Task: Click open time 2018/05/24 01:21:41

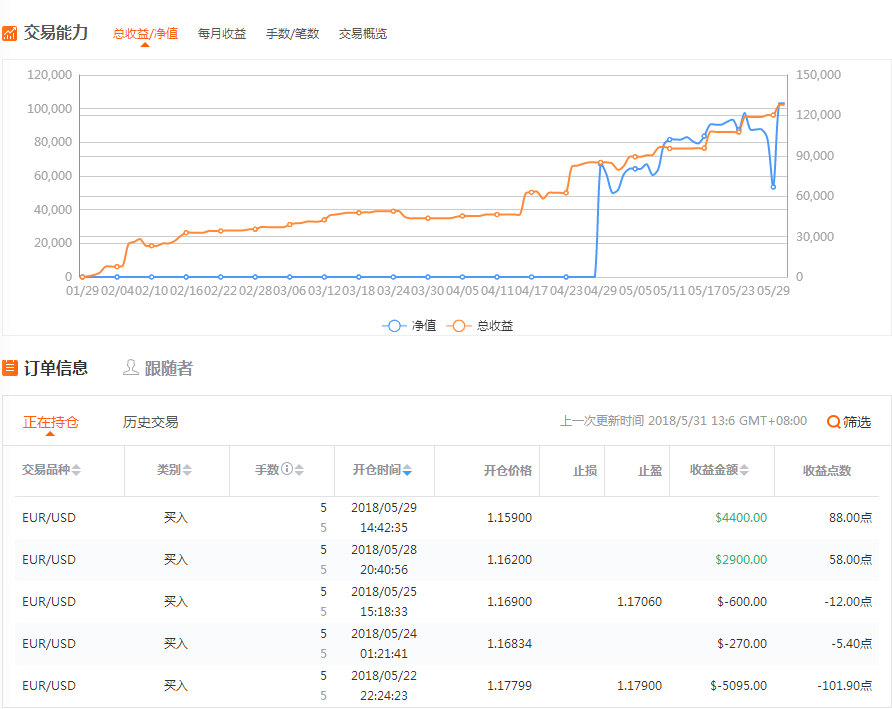Action: (384, 644)
